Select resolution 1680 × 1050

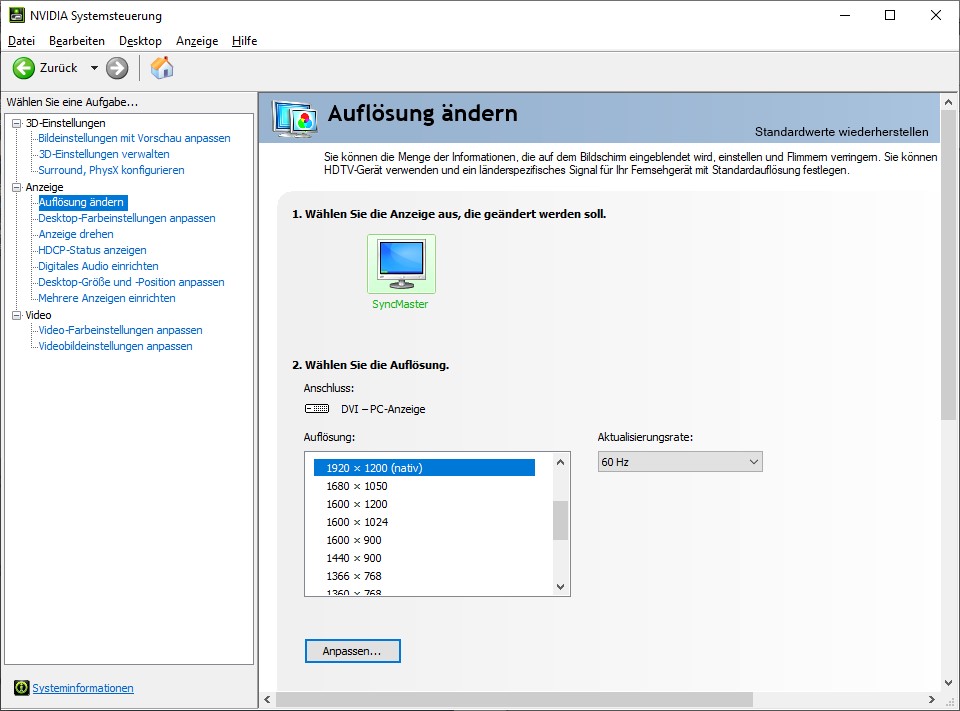click(x=424, y=486)
